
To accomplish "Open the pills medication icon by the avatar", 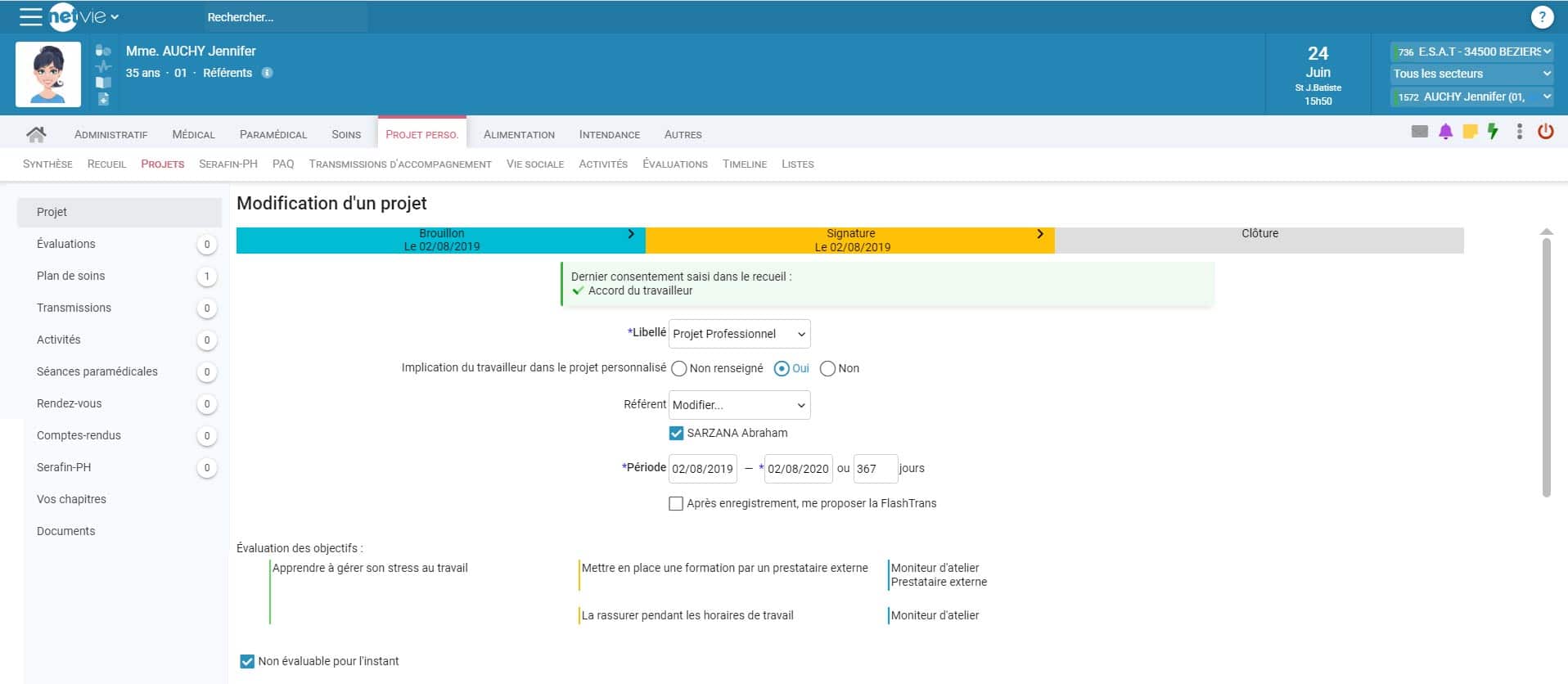I will click(103, 51).
